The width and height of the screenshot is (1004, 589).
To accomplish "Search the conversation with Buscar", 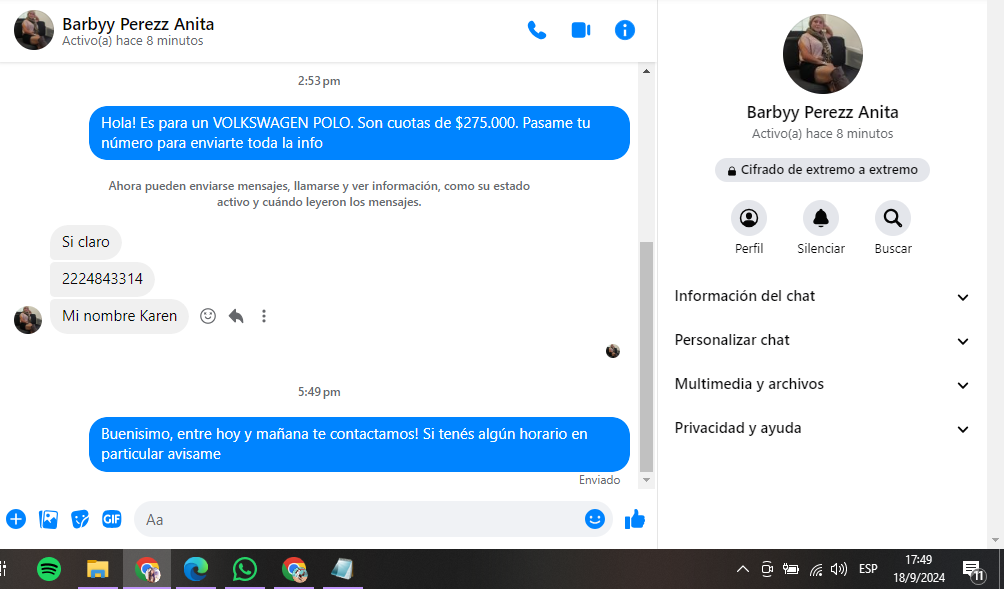I will 892,218.
